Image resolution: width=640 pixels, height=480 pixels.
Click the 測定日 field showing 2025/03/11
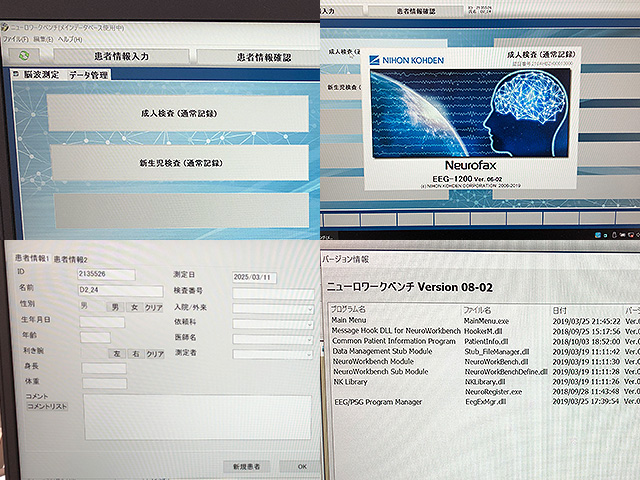pos(254,277)
